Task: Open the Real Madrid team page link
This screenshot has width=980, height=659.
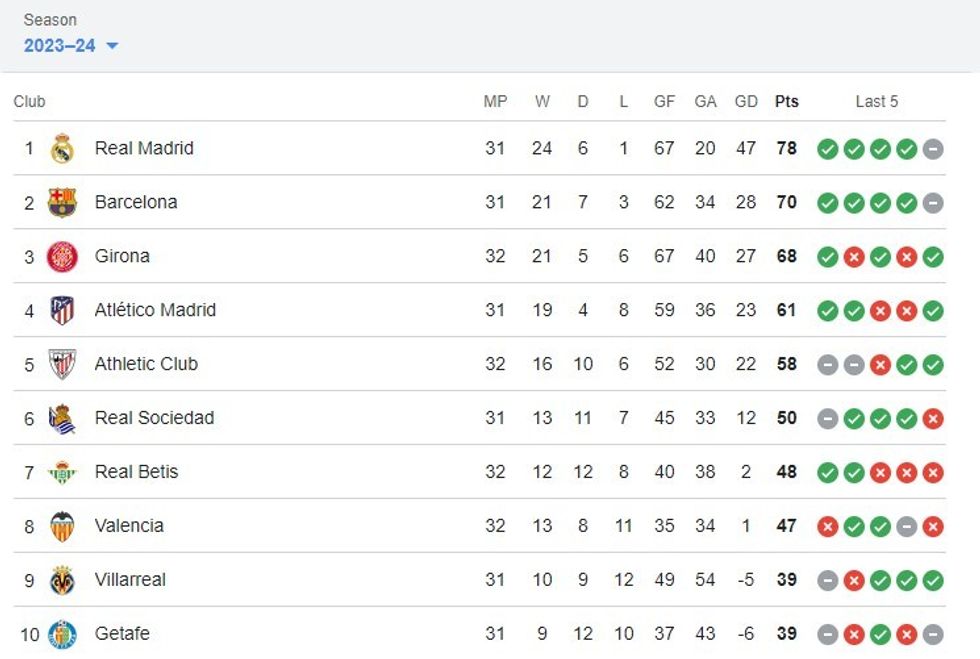Action: click(146, 148)
